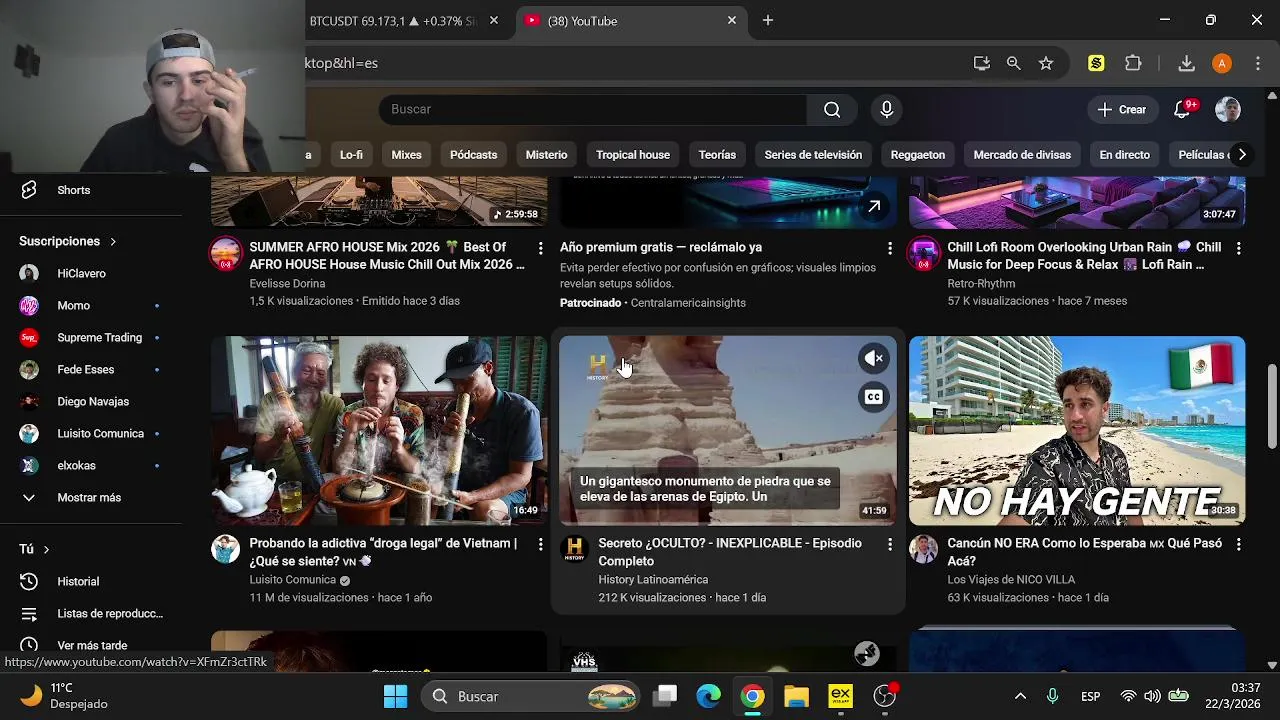Show hidden system tray icons
The height and width of the screenshot is (720, 1280).
(1020, 696)
